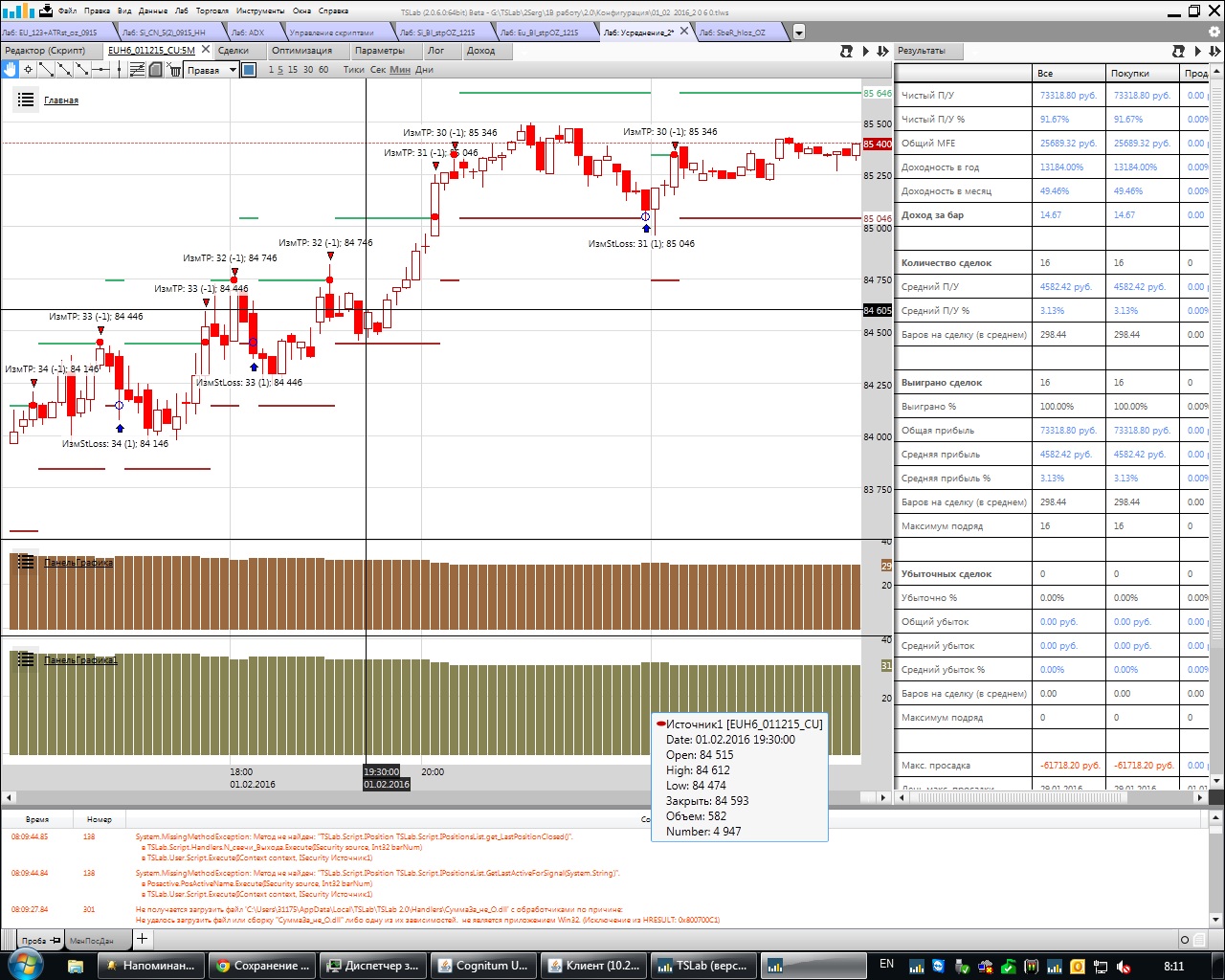1225x980 pixels.
Task: Open the Справка menu
Action: [x=333, y=11]
